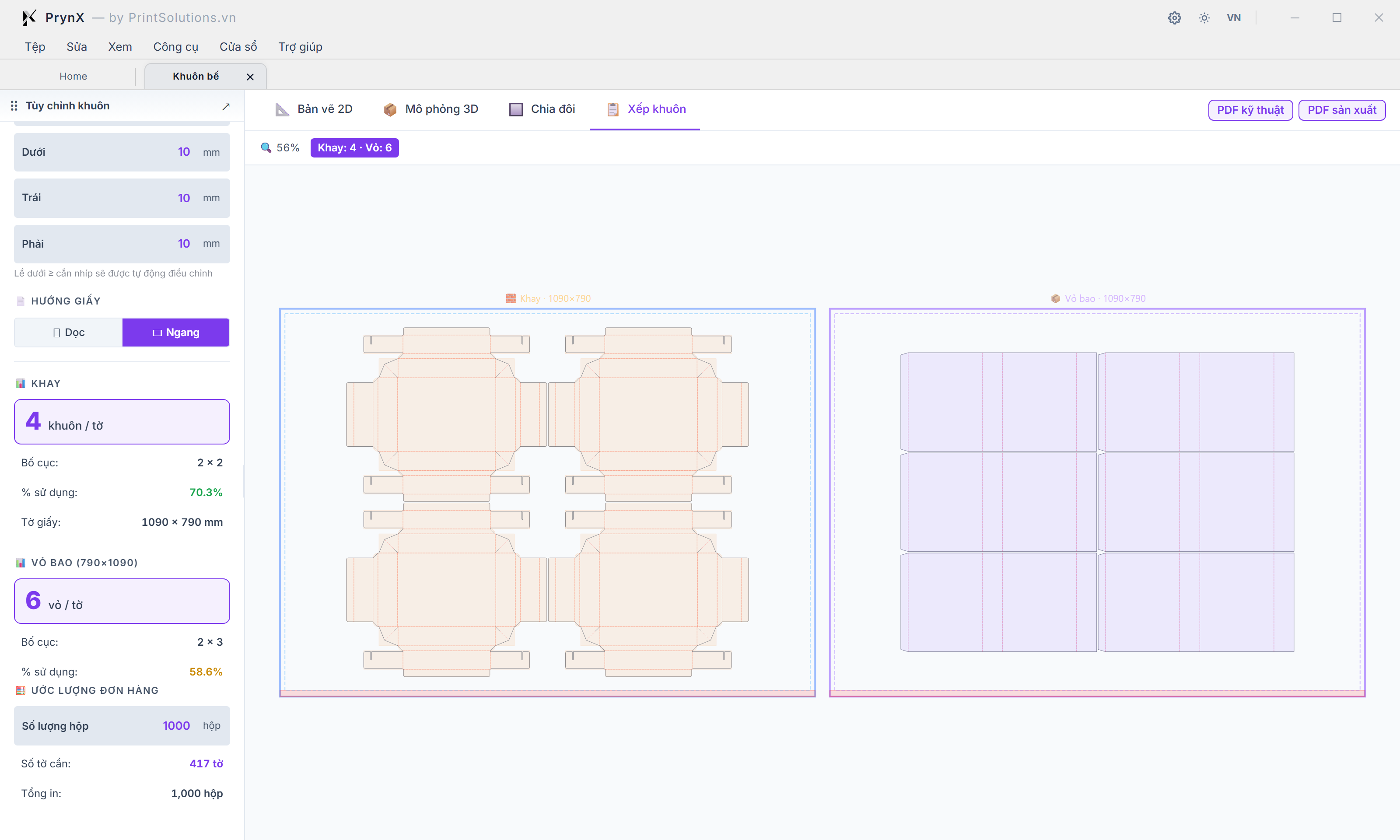Export the PDF kỹ thuật
This screenshot has height=840, width=1400.
pos(1250,110)
